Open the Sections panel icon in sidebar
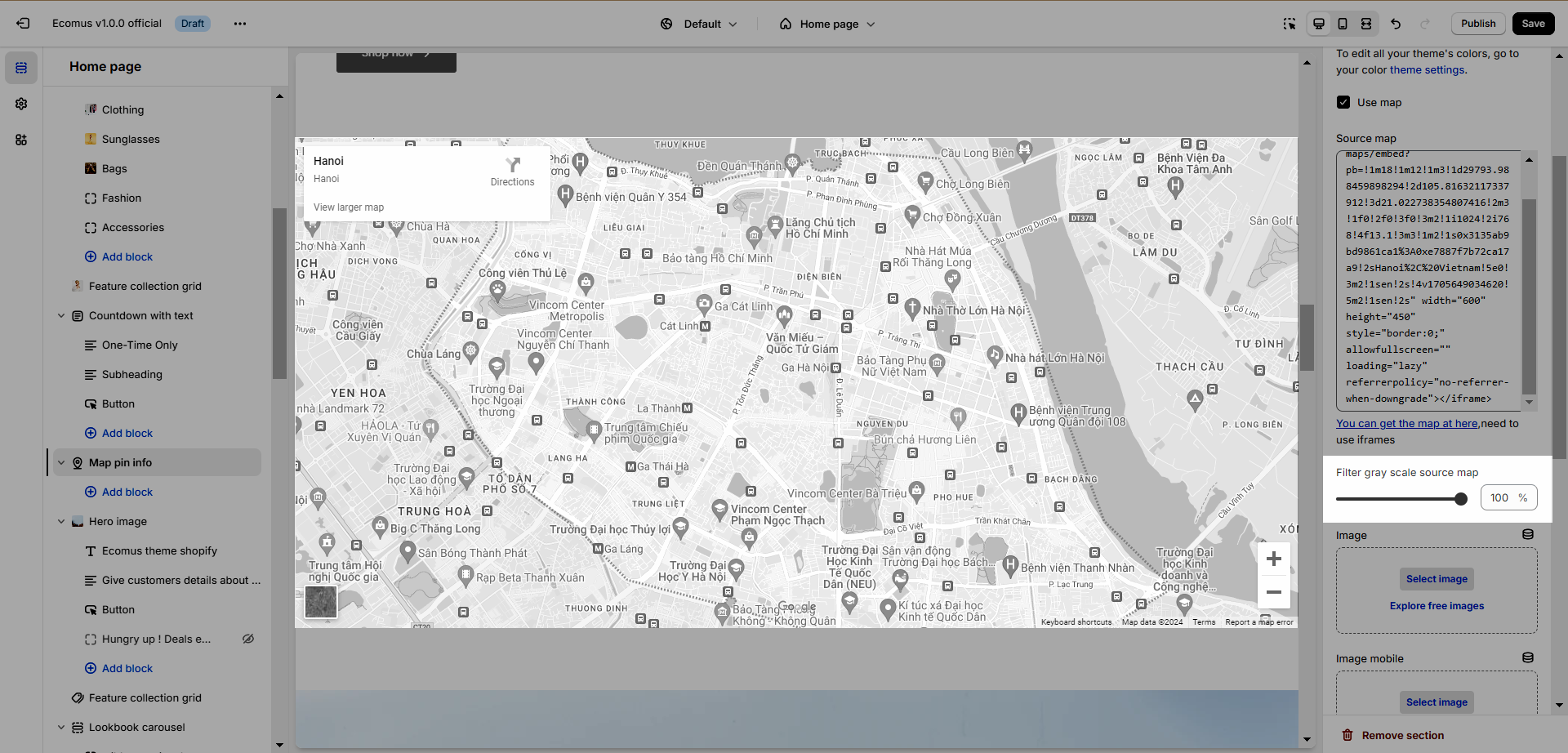 coord(21,68)
